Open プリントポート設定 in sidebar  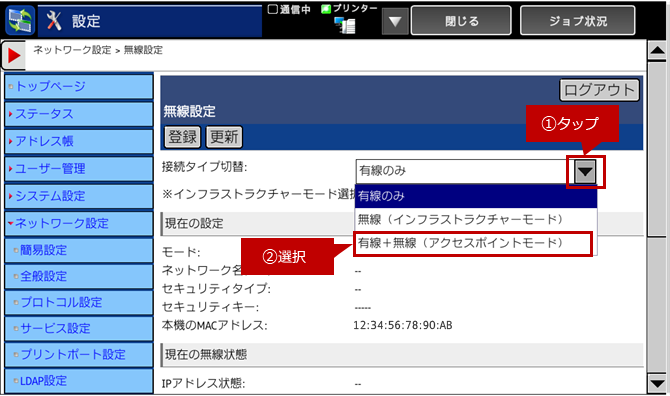(x=79, y=355)
